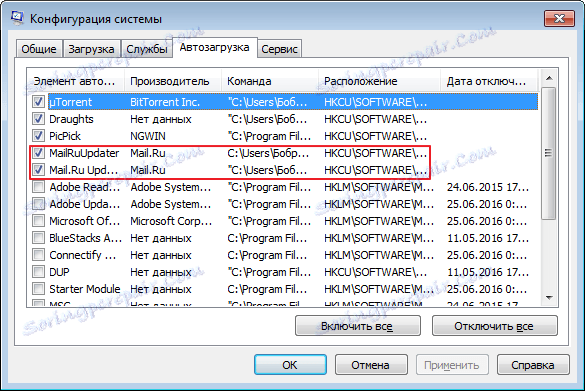This screenshot has height=391, width=585.
Task: Check the DUP startup checkbox
Action: [x=38, y=272]
